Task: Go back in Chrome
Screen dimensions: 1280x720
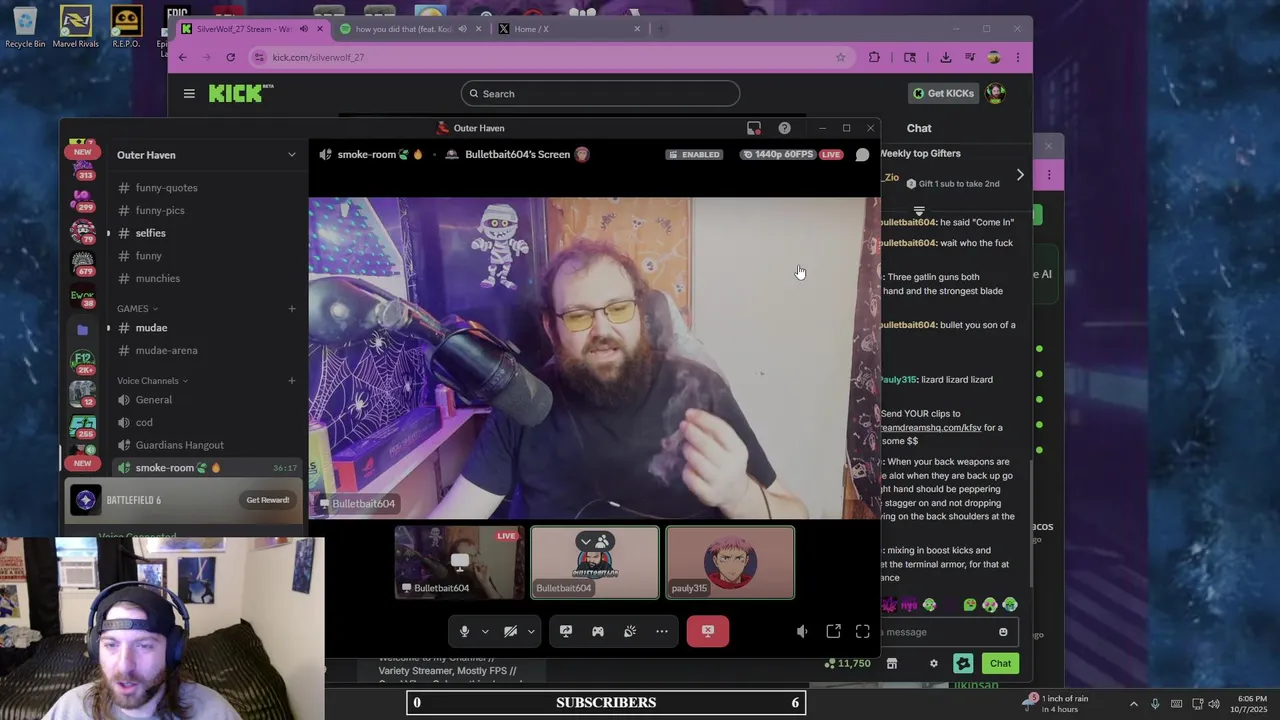Action: [x=183, y=58]
